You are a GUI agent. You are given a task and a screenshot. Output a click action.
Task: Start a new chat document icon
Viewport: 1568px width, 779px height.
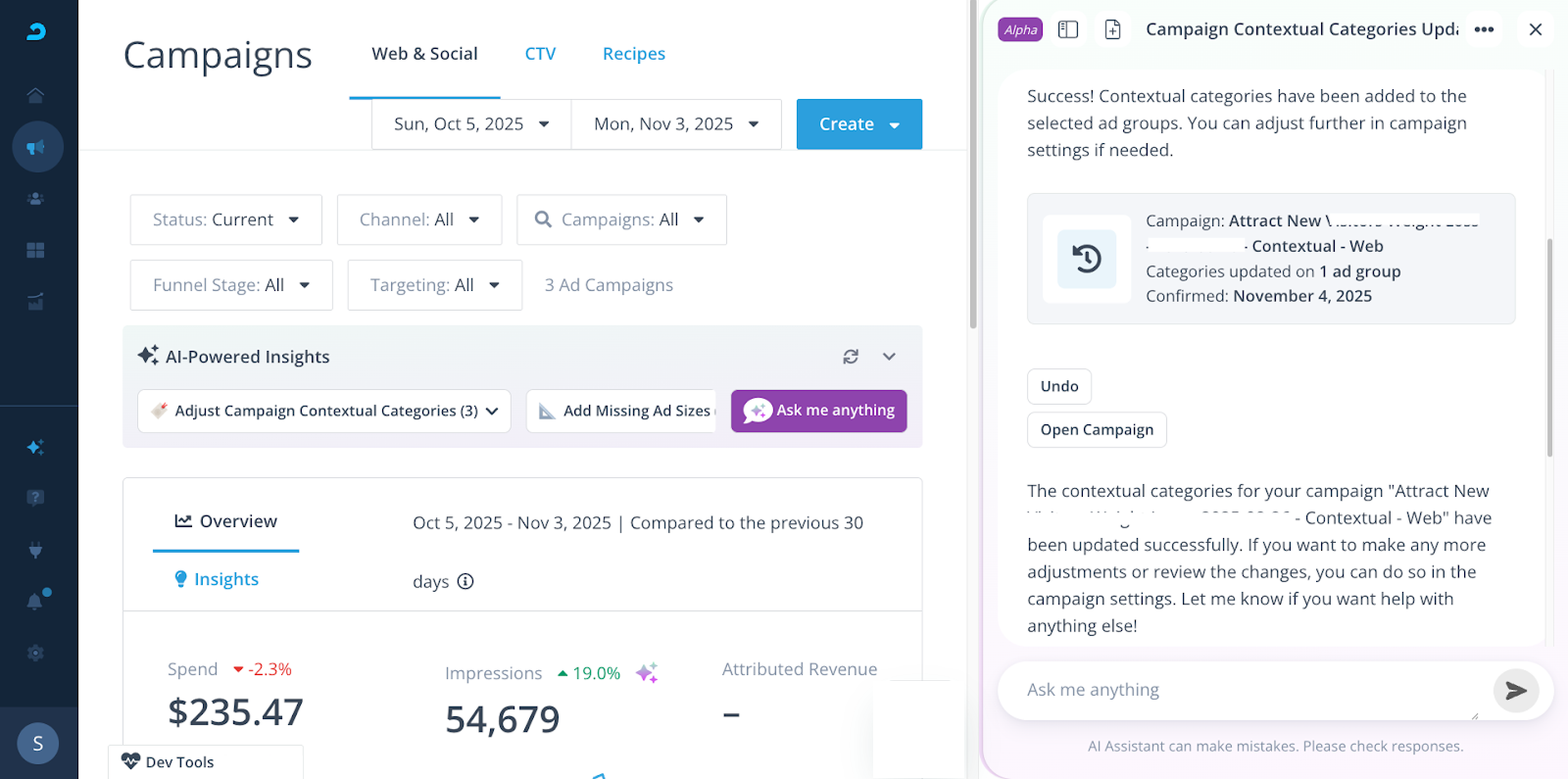tap(1112, 29)
